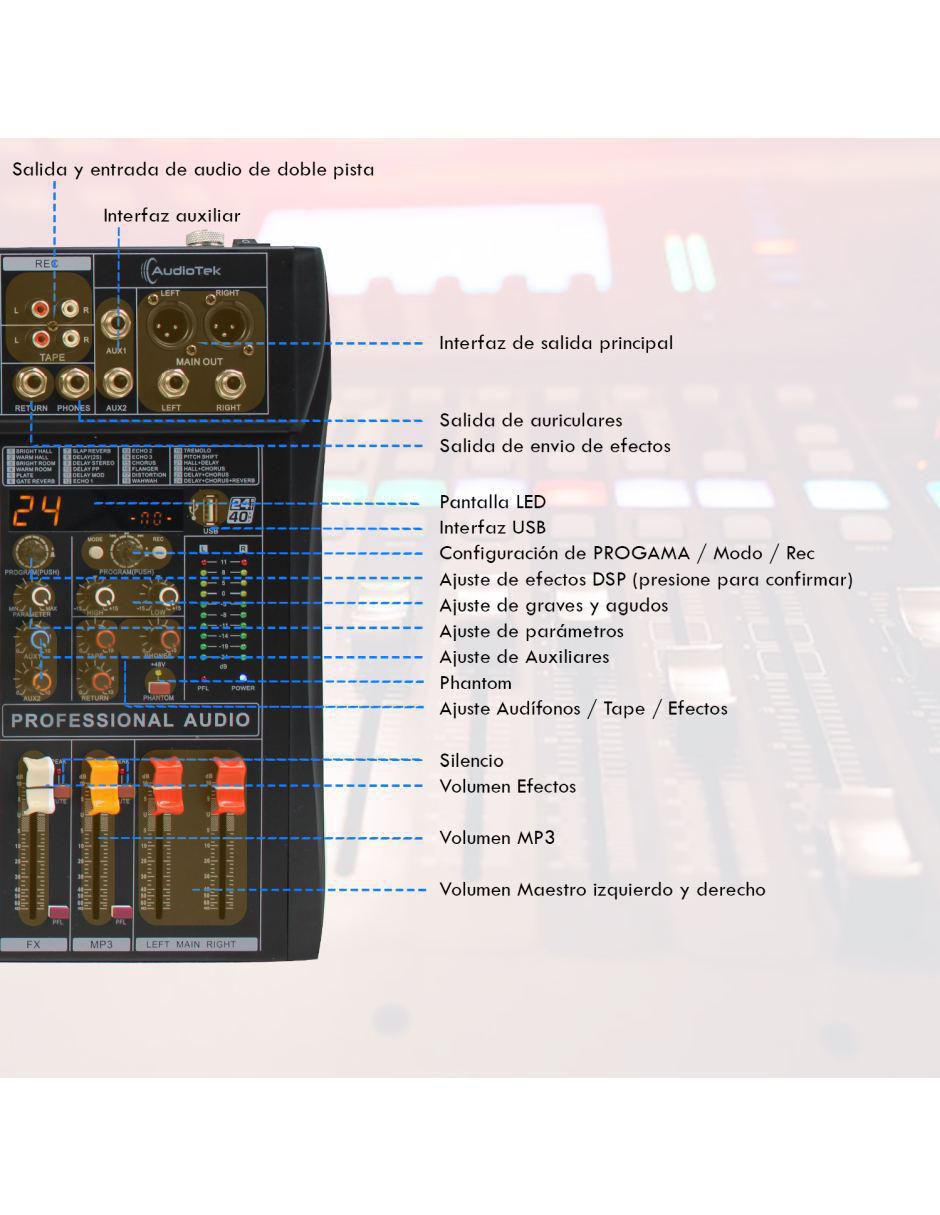Viewport: 940px width, 1215px height.
Task: Click the 'Silencio' caption
Action: 472,761
